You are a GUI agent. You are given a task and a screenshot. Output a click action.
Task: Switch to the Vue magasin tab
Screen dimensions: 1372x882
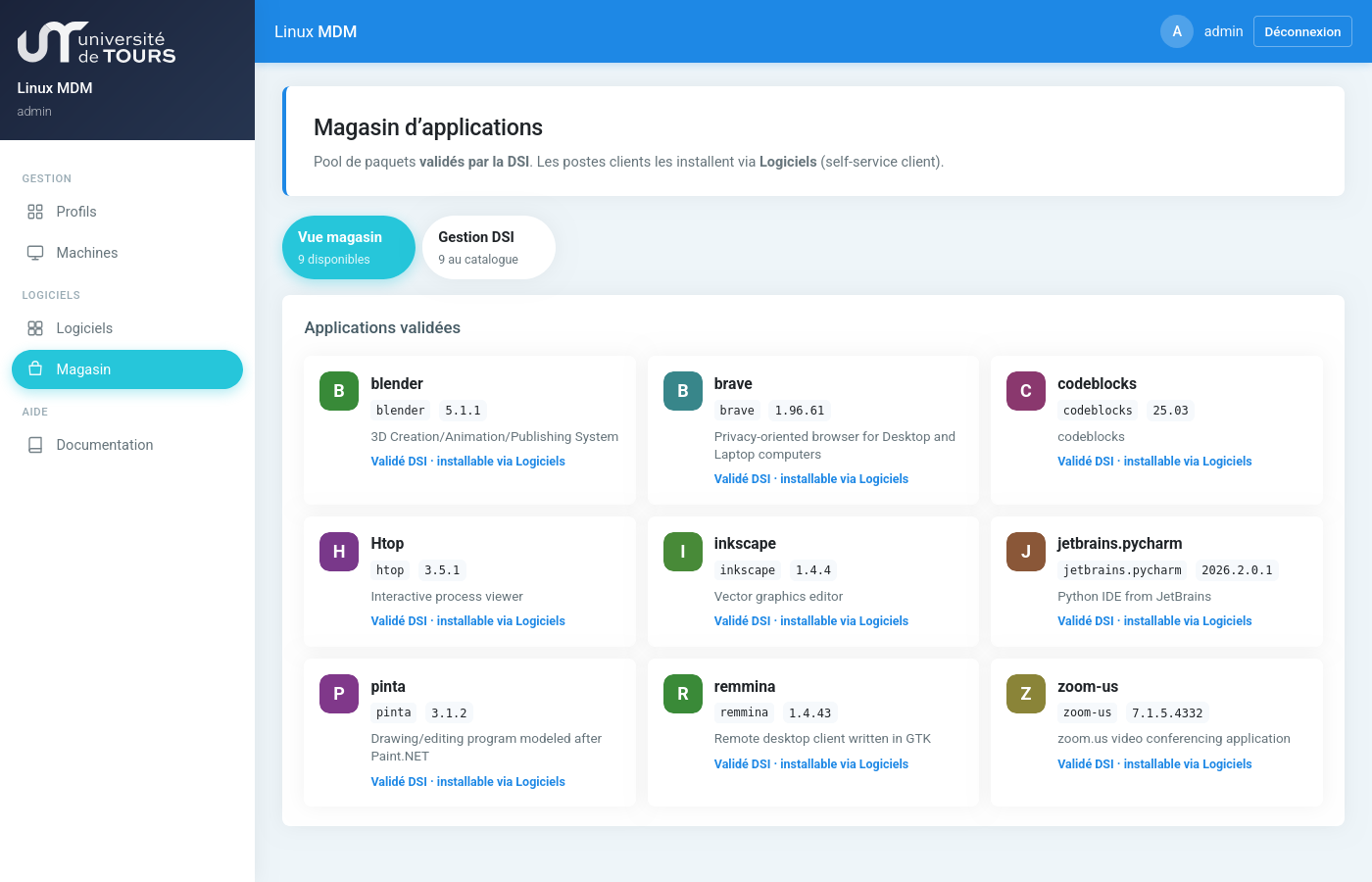point(349,247)
